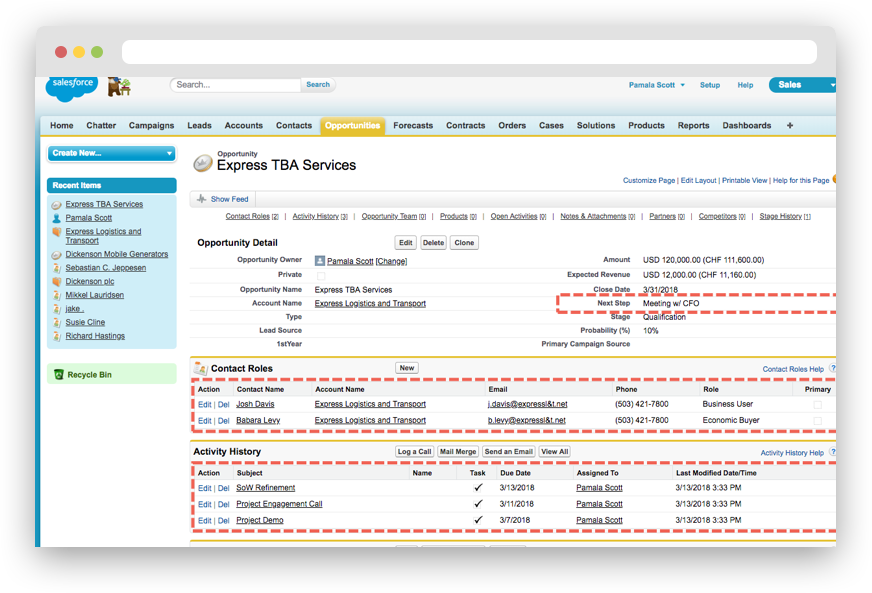Open the Reports tab

pyautogui.click(x=696, y=125)
